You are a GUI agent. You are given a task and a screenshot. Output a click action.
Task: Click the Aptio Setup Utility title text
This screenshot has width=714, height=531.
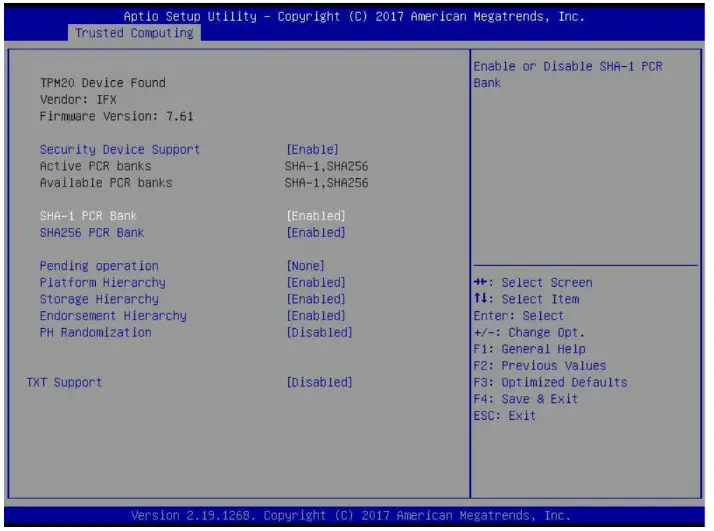pyautogui.click(x=354, y=17)
